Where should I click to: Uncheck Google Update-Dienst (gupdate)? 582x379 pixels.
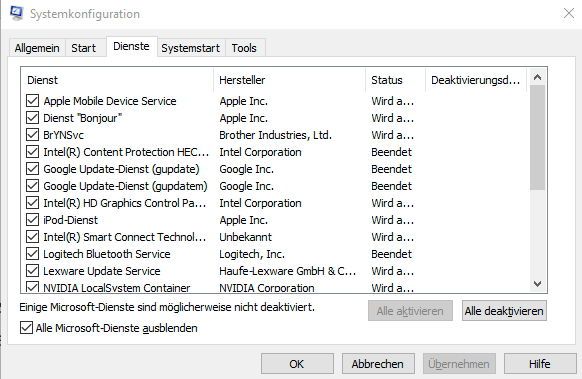[32, 169]
